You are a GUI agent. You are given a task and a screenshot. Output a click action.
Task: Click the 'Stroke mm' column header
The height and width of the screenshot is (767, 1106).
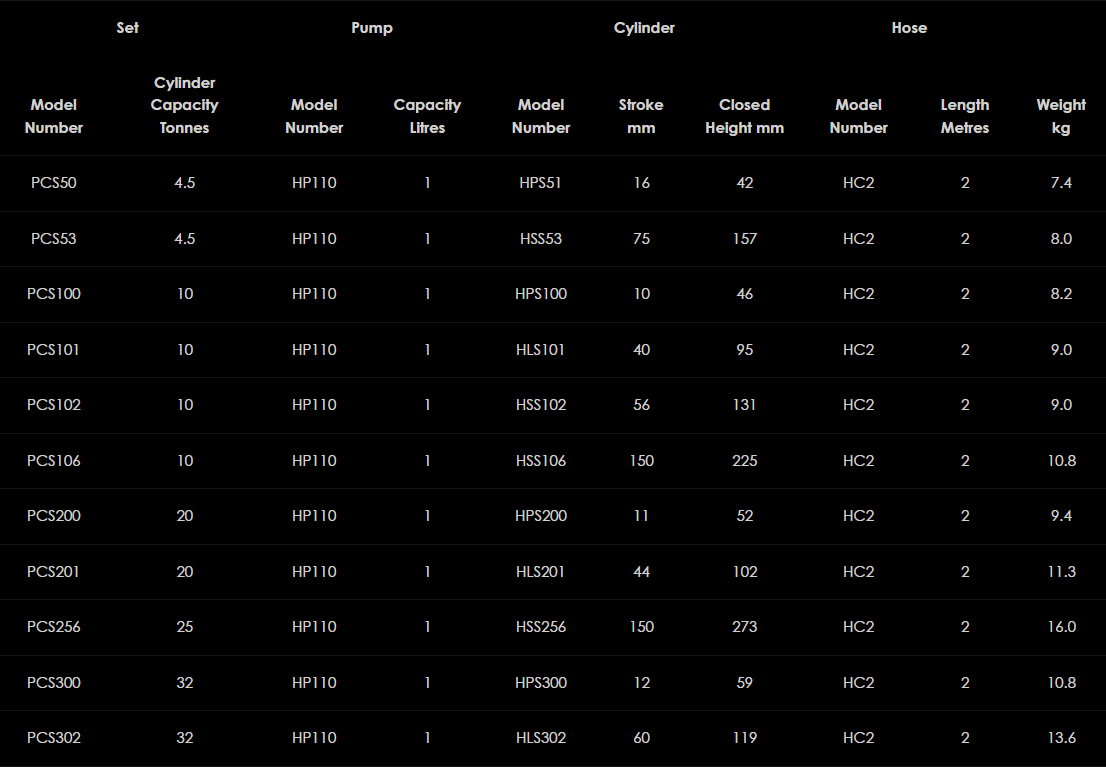click(641, 116)
